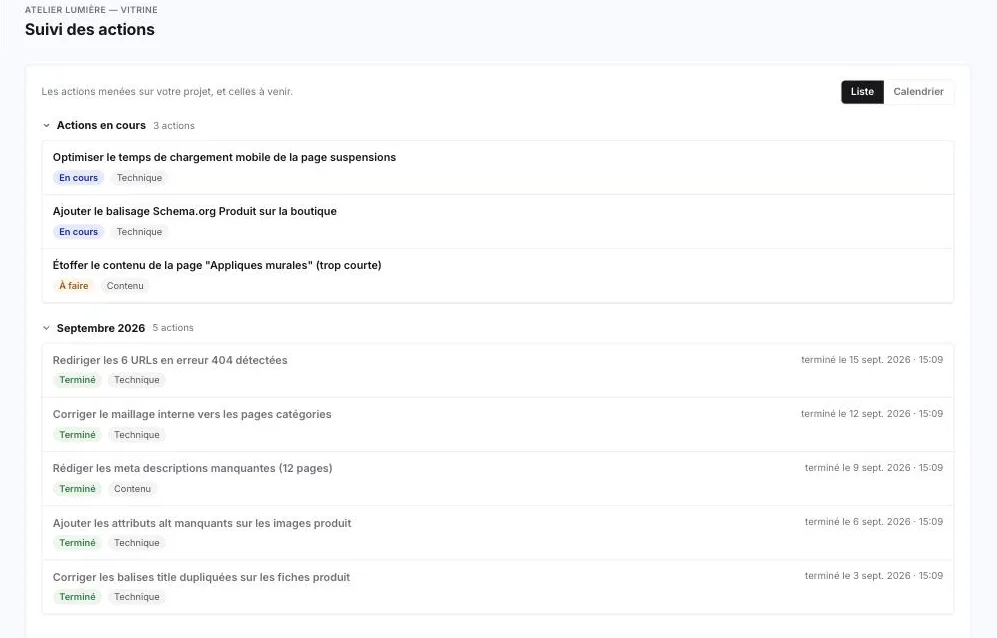Click the "terminé le 12 sept. 2026" timestamp

click(872, 414)
